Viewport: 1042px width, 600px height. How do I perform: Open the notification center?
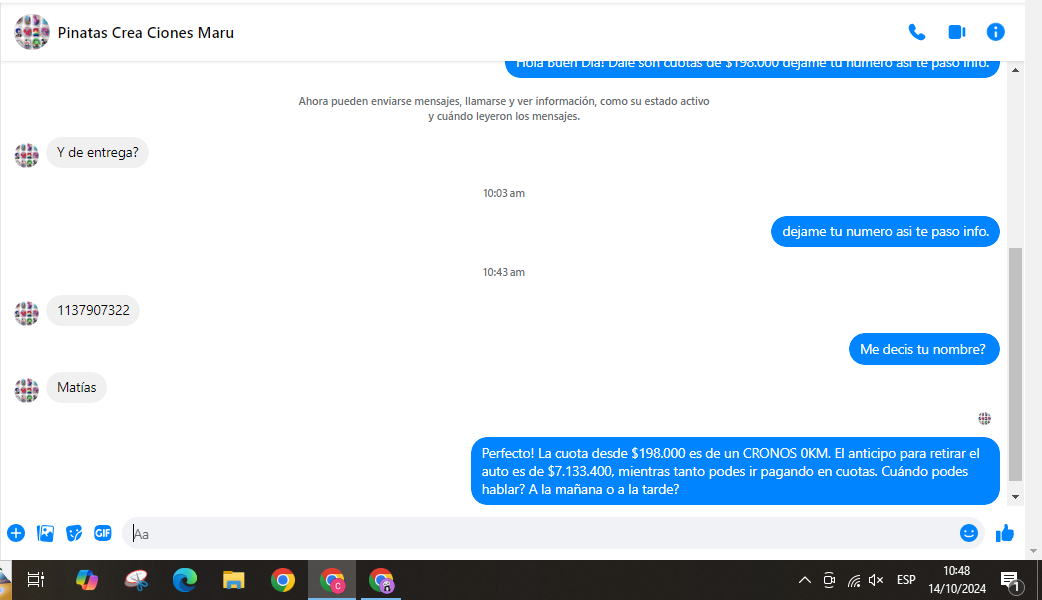[x=1011, y=581]
